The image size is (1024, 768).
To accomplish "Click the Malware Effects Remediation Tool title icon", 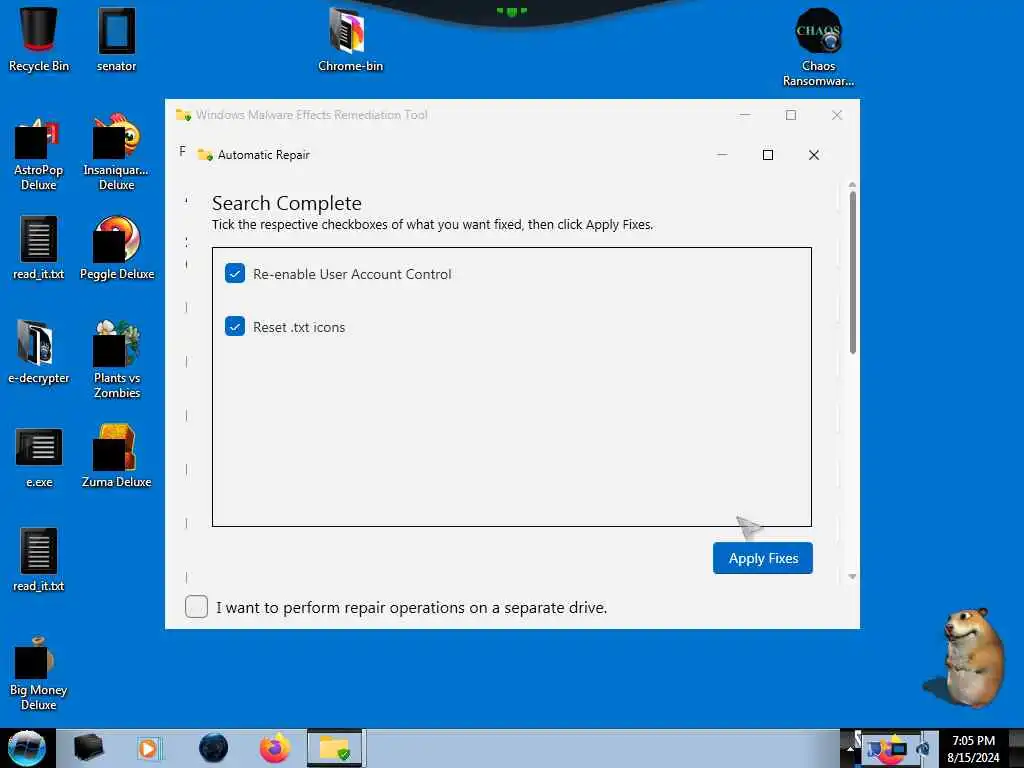I will [x=184, y=115].
